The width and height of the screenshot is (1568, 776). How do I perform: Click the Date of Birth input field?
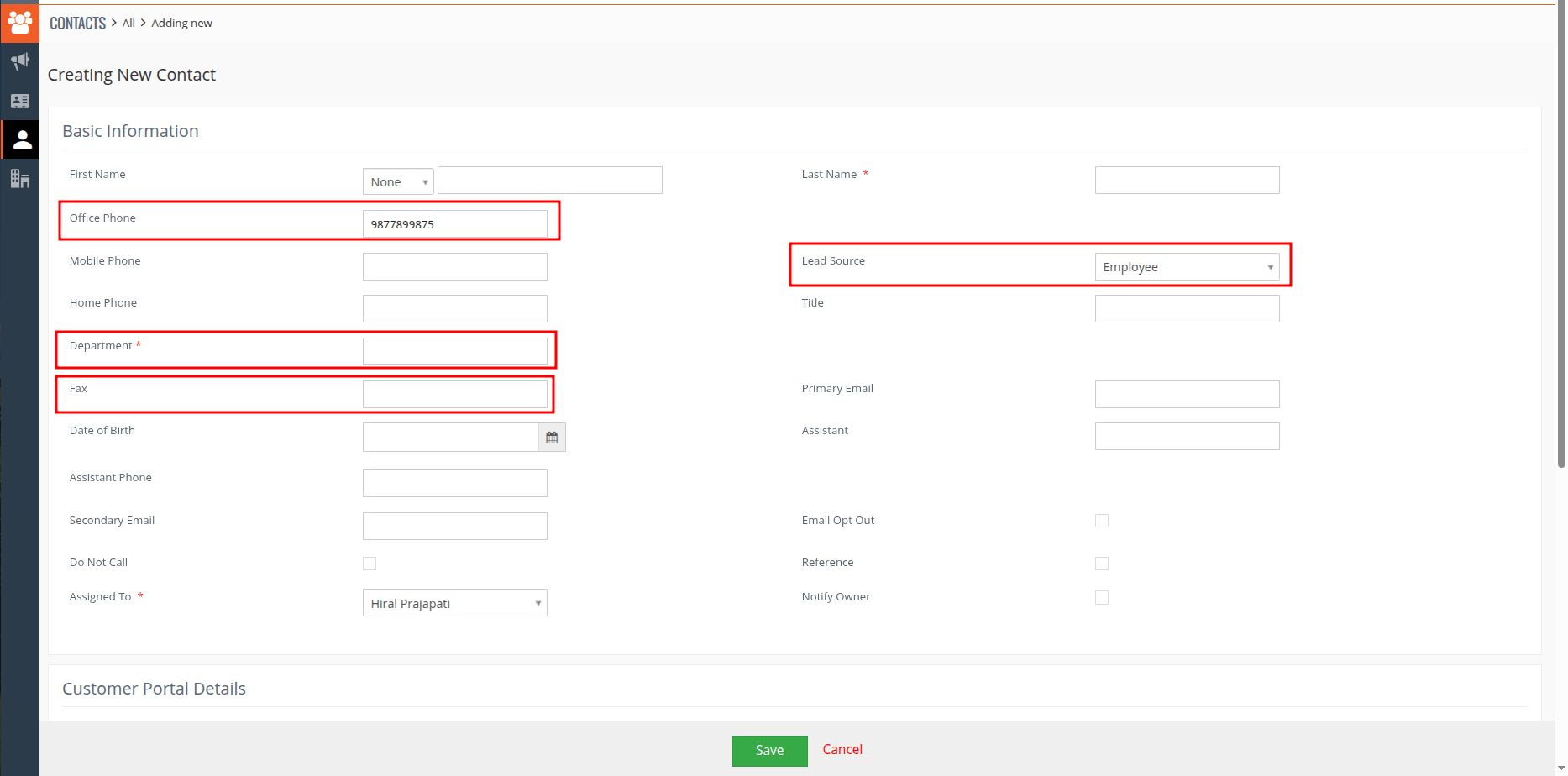coord(450,437)
